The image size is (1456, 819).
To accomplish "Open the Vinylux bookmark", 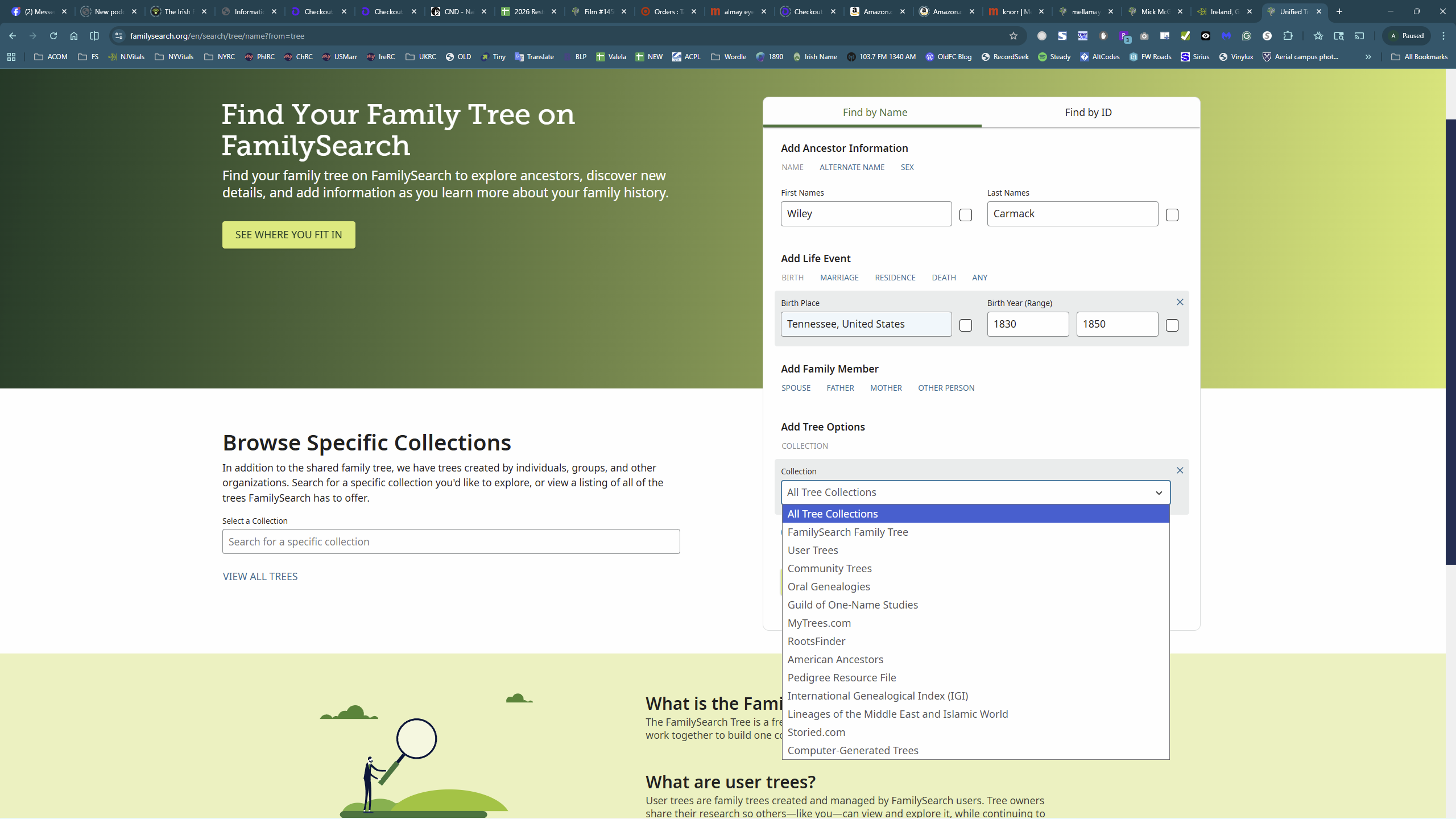I will pyautogui.click(x=1236, y=57).
